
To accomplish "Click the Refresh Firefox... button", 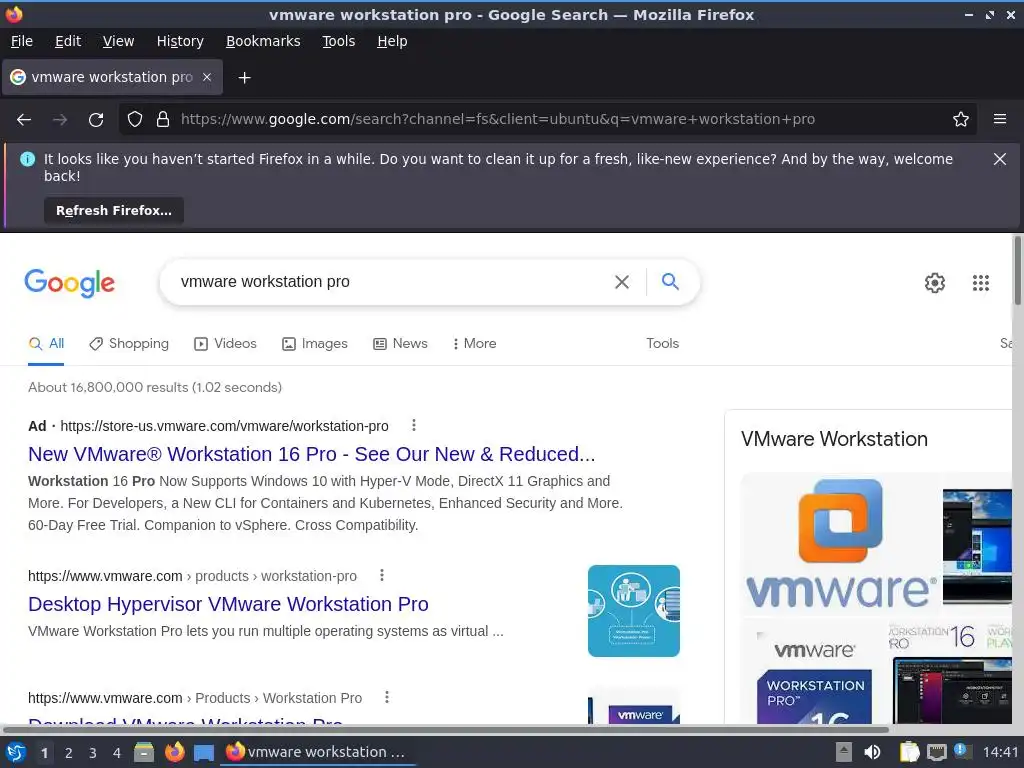I will [114, 210].
